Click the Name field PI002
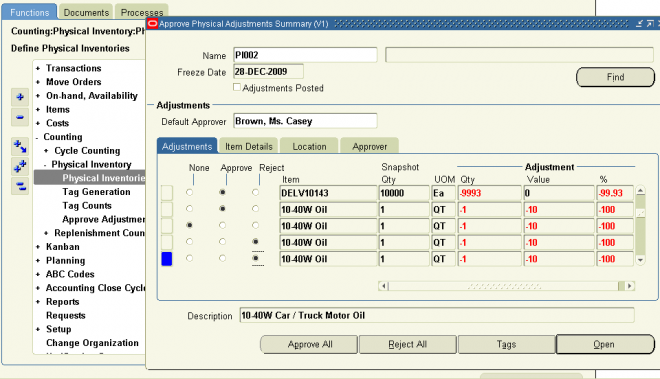The width and height of the screenshot is (660, 379). [x=305, y=55]
